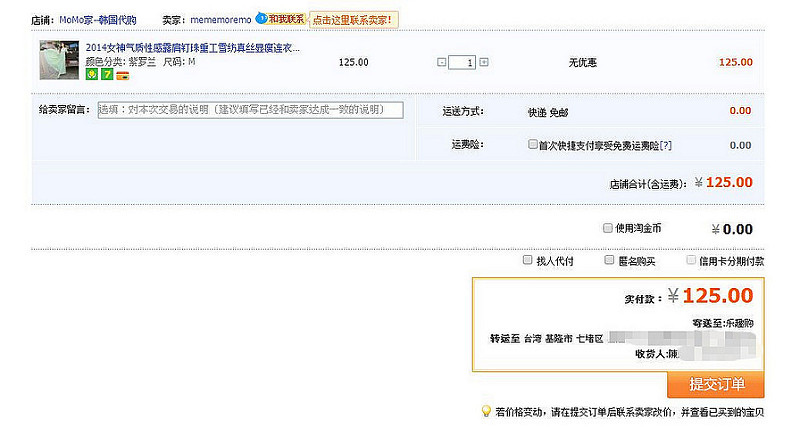Increase quantity with the plus button
800x427 pixels.
(484, 62)
